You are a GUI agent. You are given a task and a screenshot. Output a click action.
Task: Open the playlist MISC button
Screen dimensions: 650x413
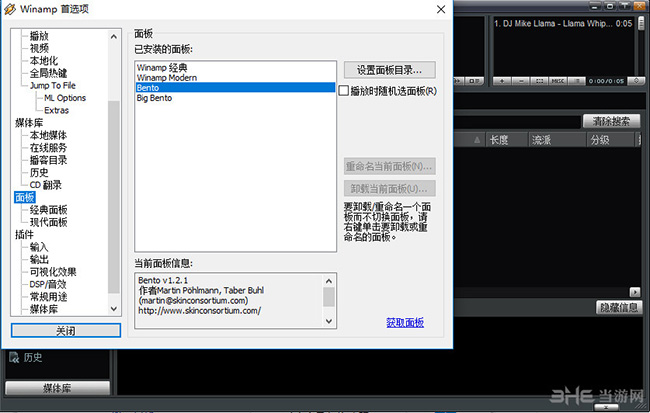pyautogui.click(x=558, y=81)
